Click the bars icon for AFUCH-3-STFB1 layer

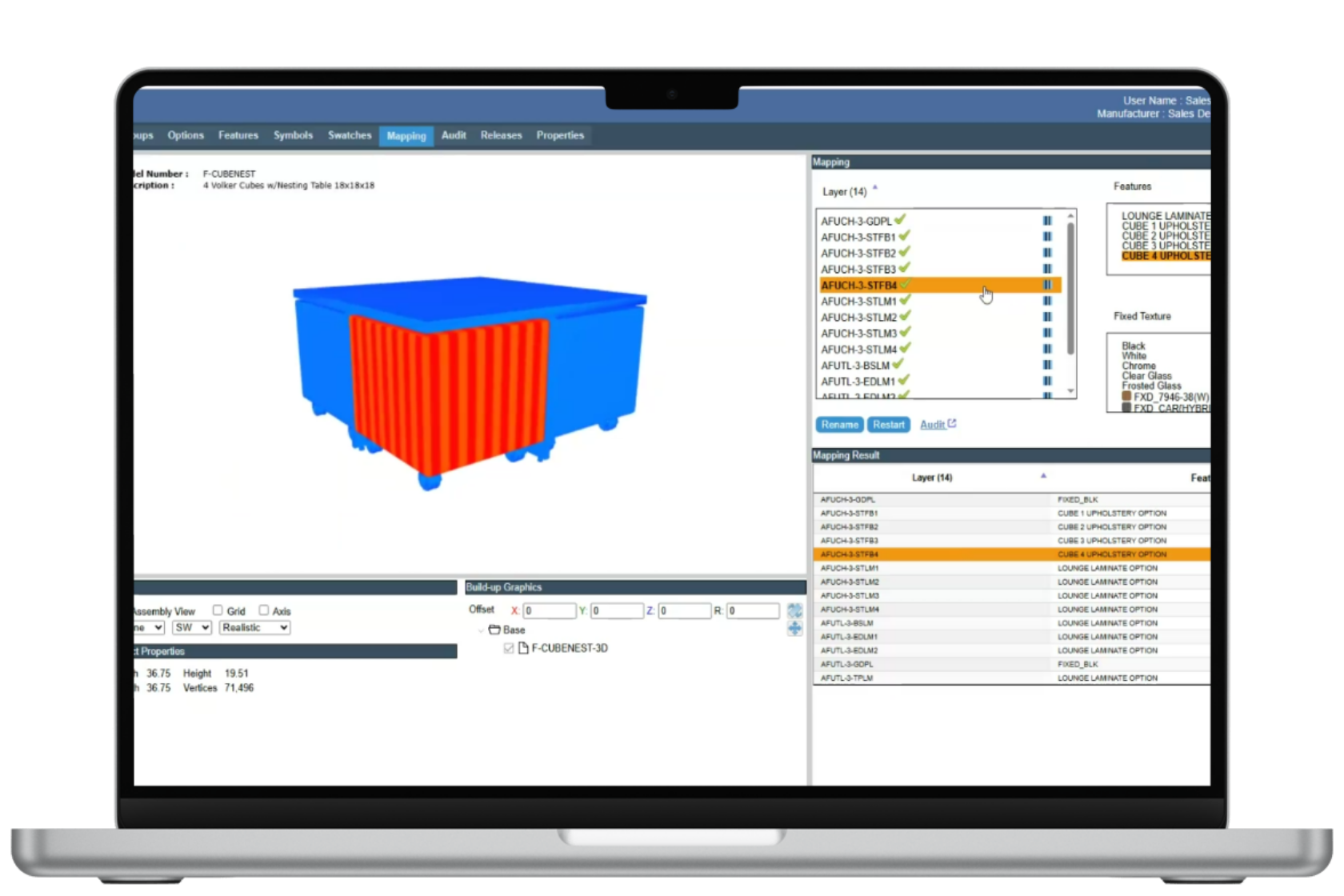click(x=1046, y=237)
